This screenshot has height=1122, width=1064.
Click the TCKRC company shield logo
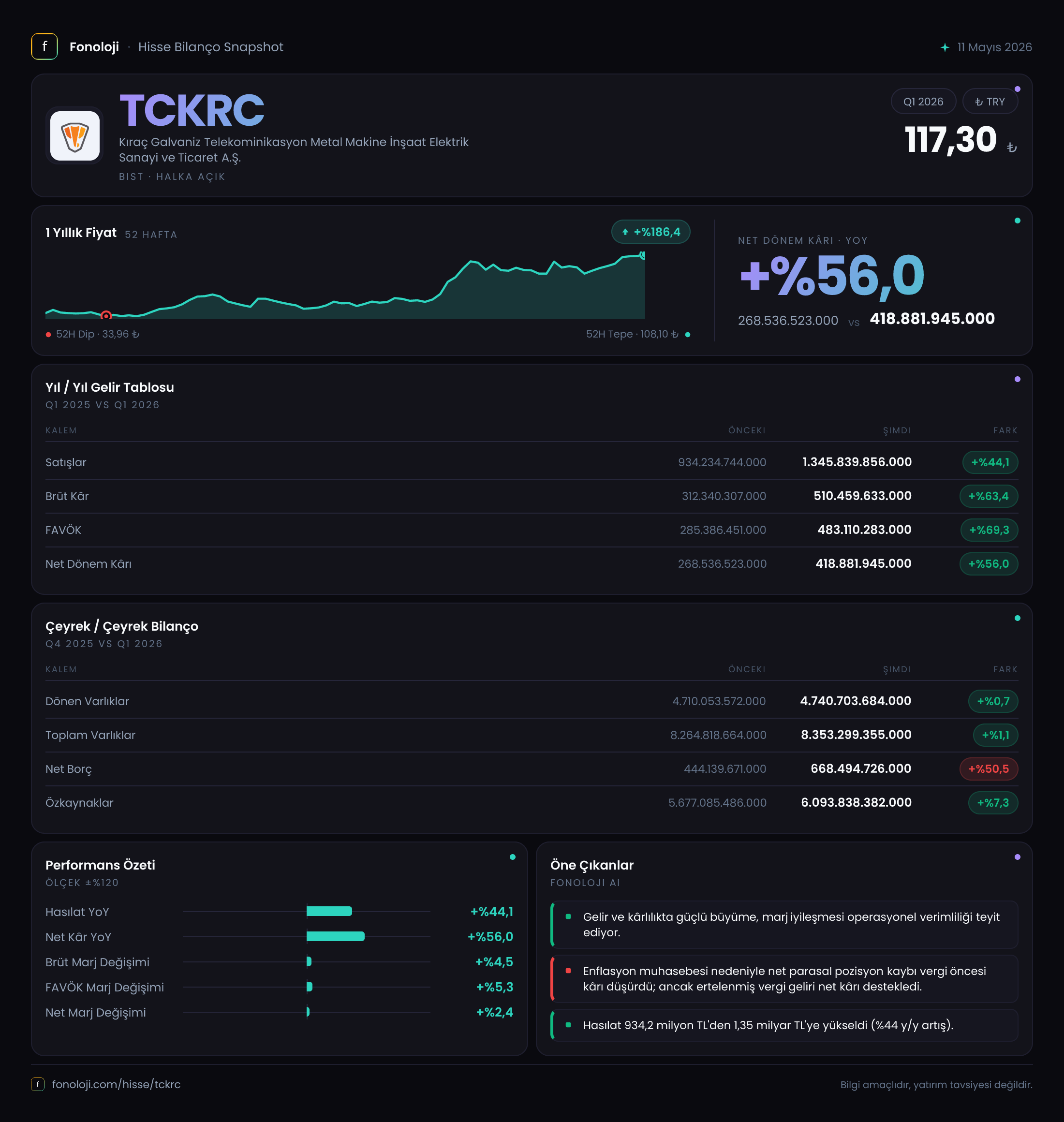(75, 136)
